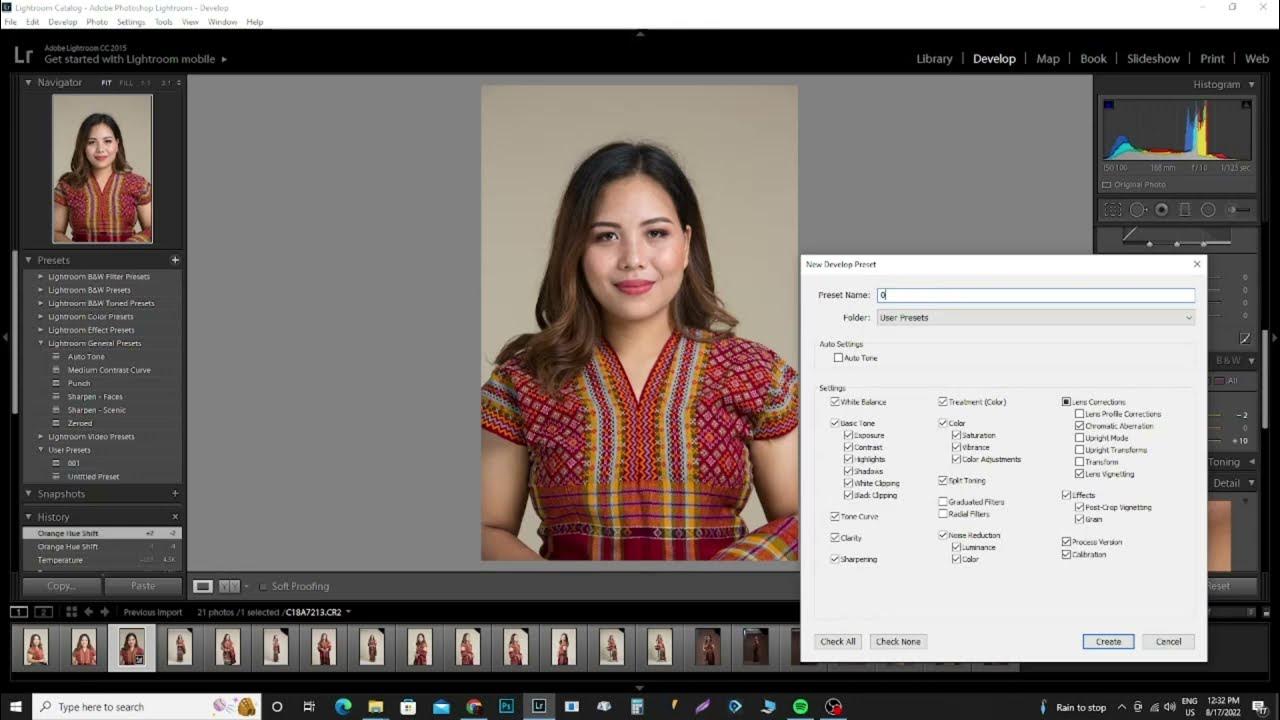The width and height of the screenshot is (1280, 720).
Task: Select the Radial Filter tool
Action: click(1208, 209)
